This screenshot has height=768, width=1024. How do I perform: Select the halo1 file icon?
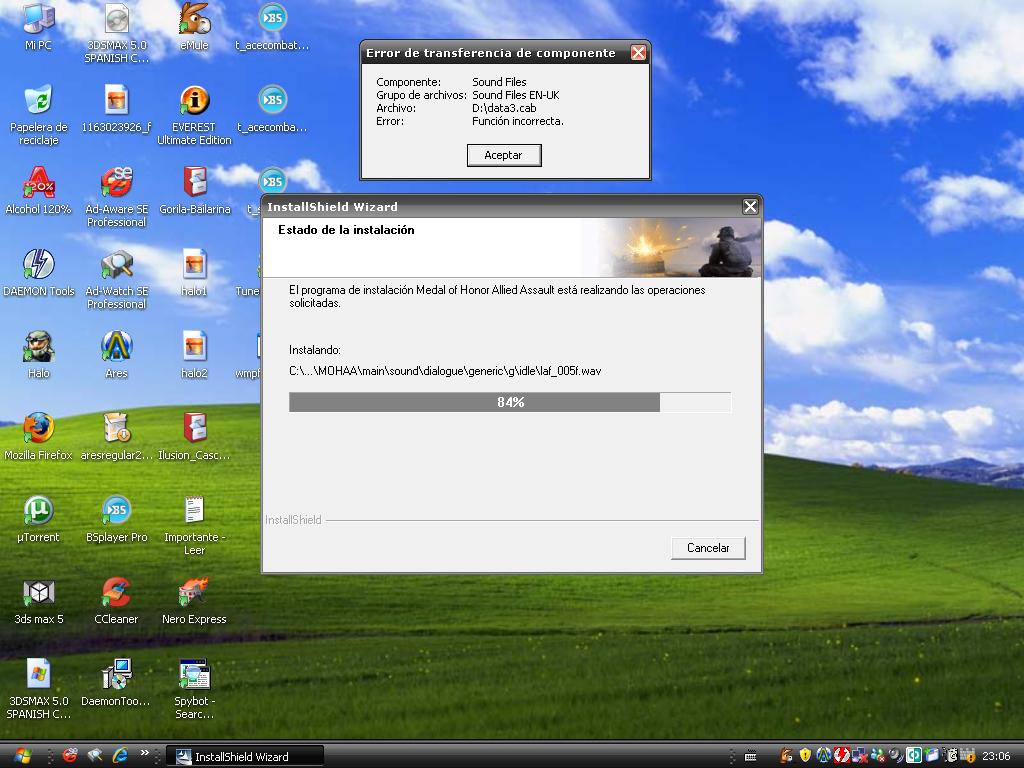click(x=194, y=273)
